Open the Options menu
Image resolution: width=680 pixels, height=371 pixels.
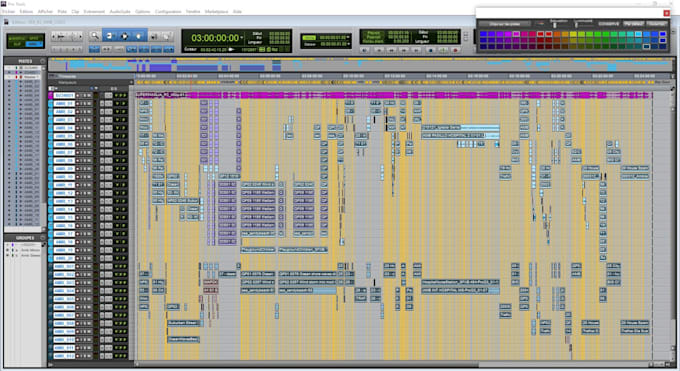pos(142,11)
